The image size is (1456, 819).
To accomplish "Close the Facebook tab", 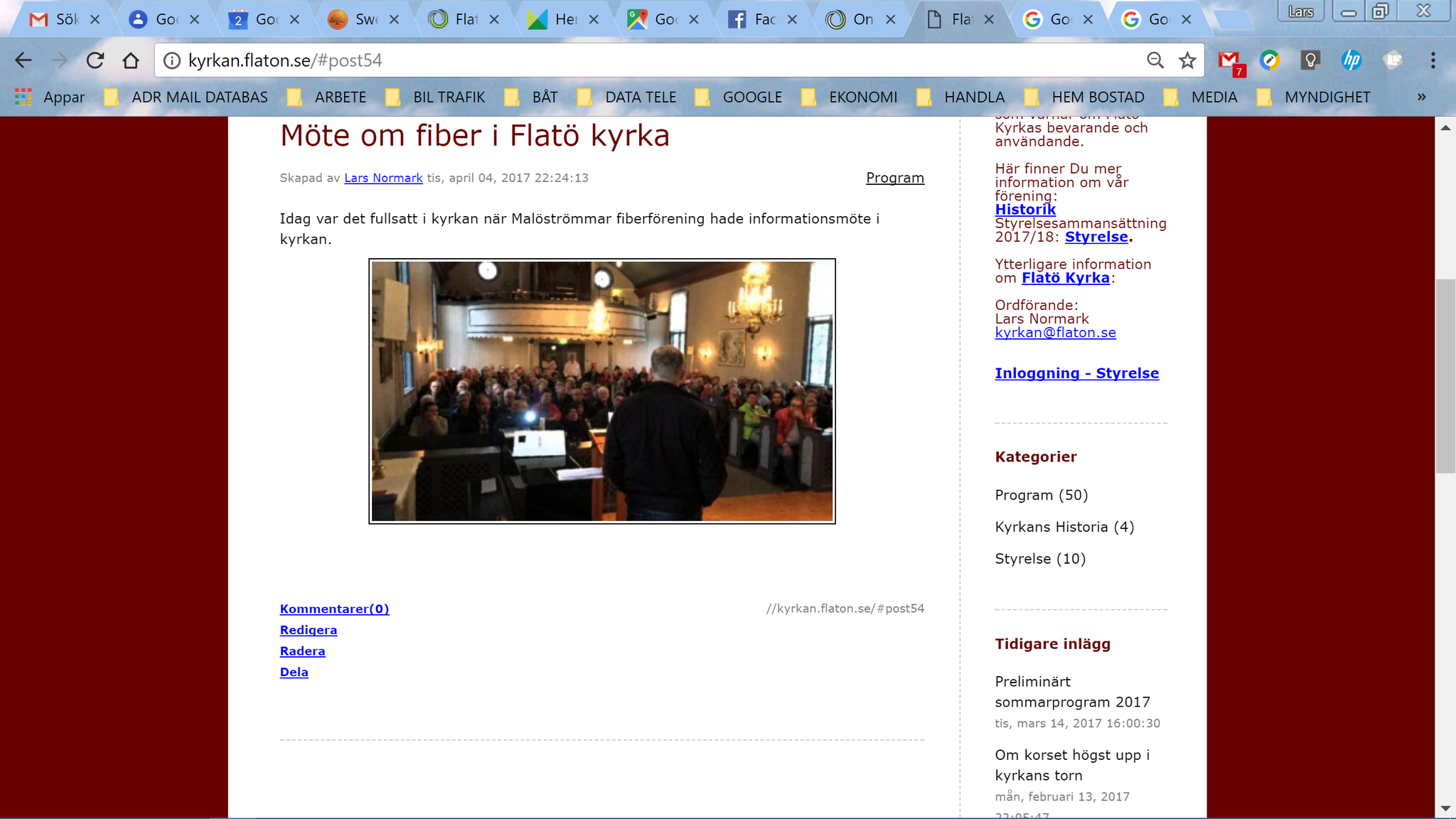I will click(x=792, y=20).
